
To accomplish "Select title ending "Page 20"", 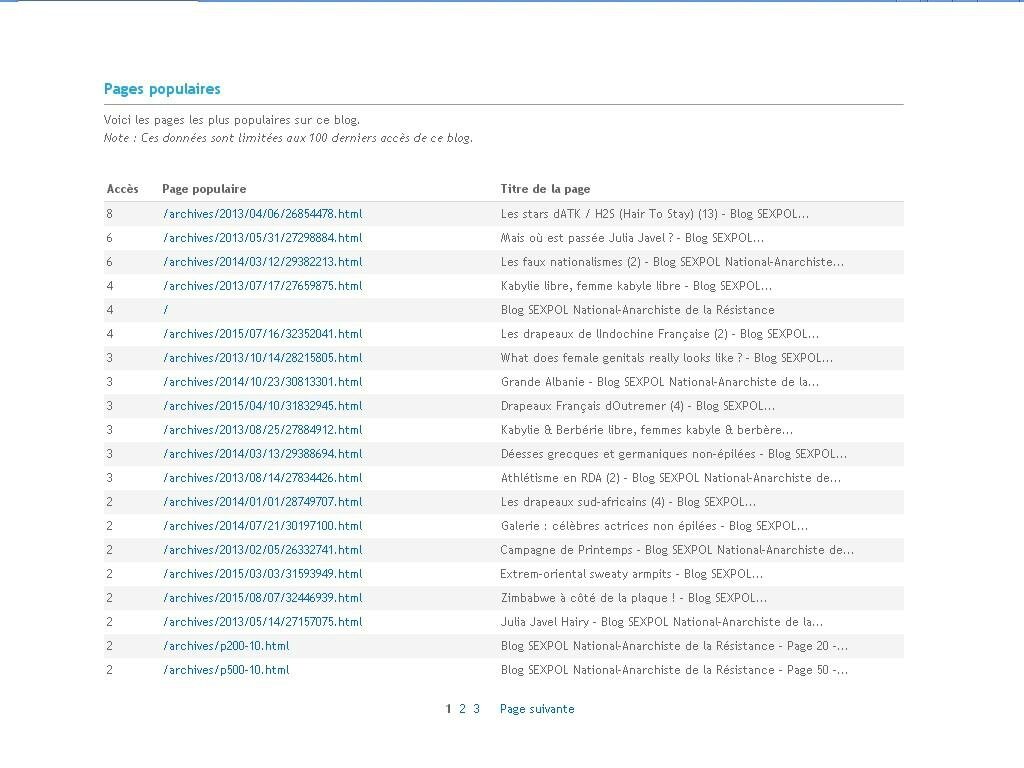I will tap(675, 646).
